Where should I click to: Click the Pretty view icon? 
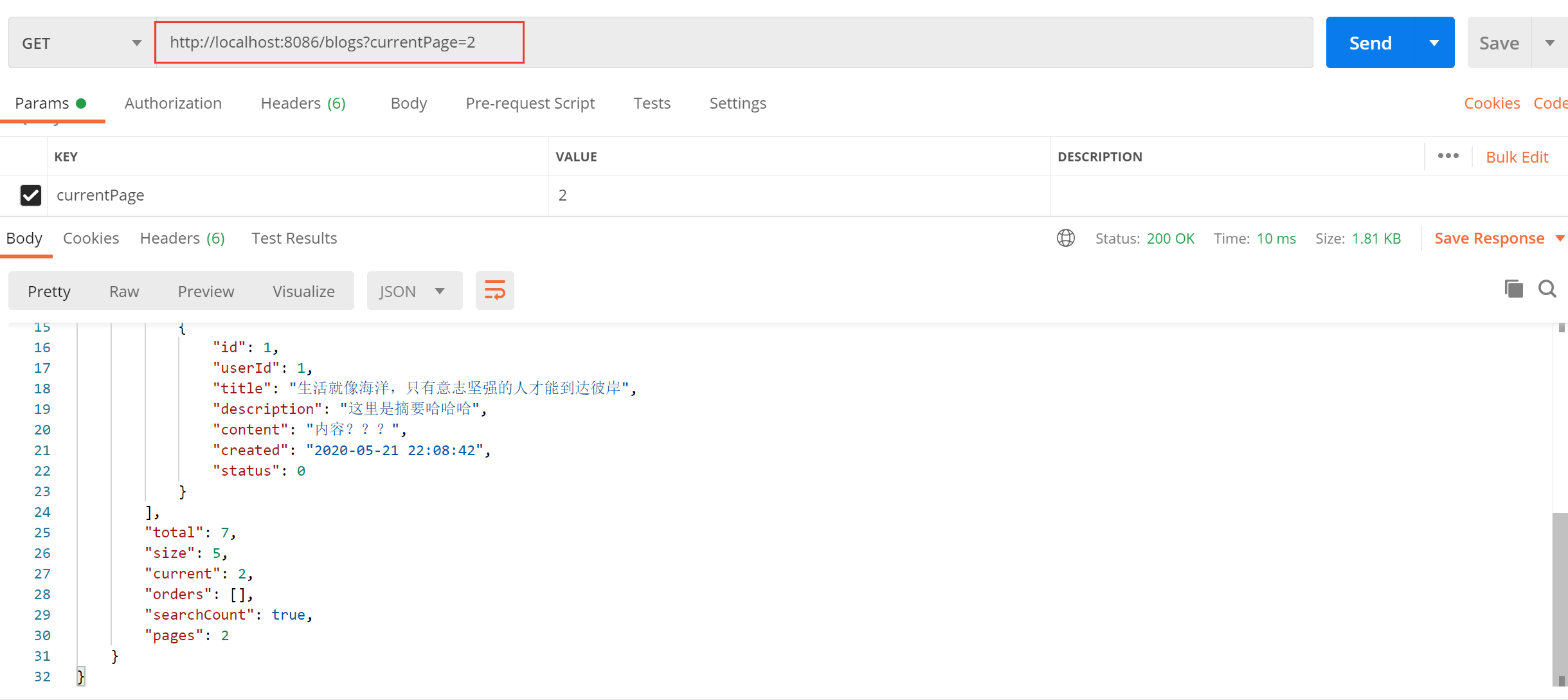tap(50, 291)
